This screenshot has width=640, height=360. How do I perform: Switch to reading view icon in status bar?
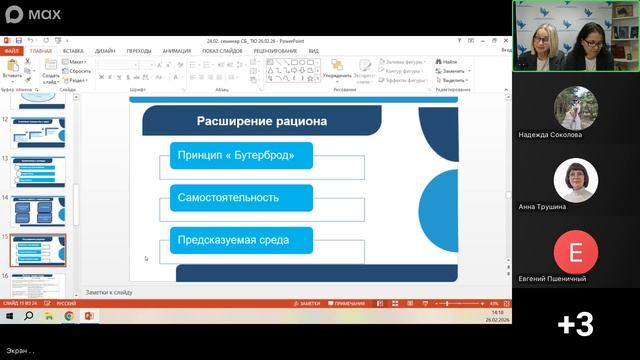point(410,304)
